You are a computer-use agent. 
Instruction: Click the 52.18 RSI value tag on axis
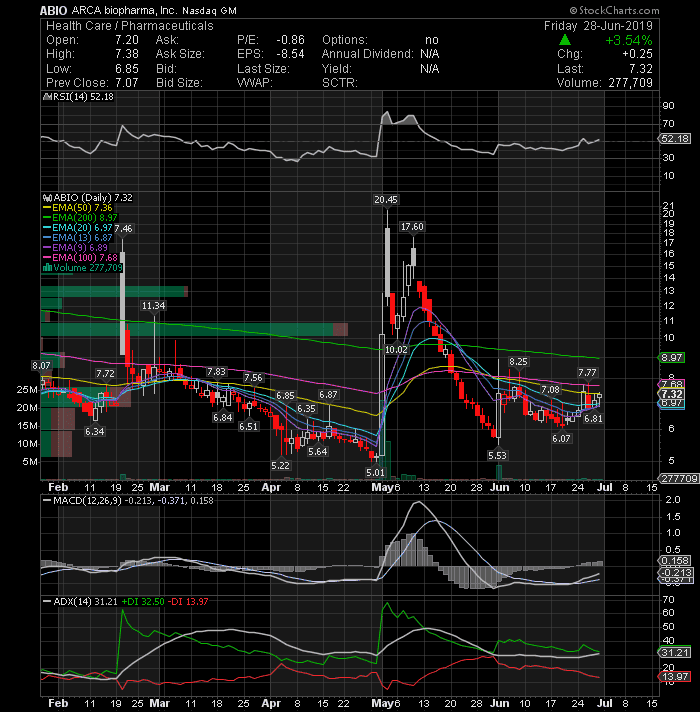(x=675, y=138)
